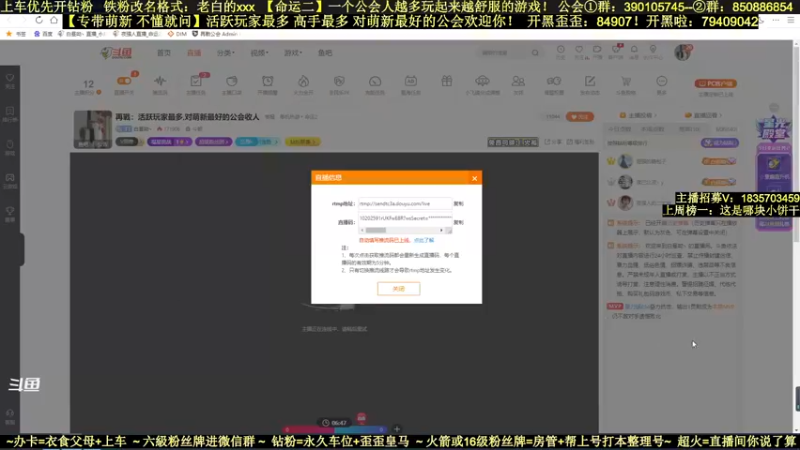Click the headset support icon in left sidebar
This screenshot has width=800, height=450.
click(x=10, y=415)
